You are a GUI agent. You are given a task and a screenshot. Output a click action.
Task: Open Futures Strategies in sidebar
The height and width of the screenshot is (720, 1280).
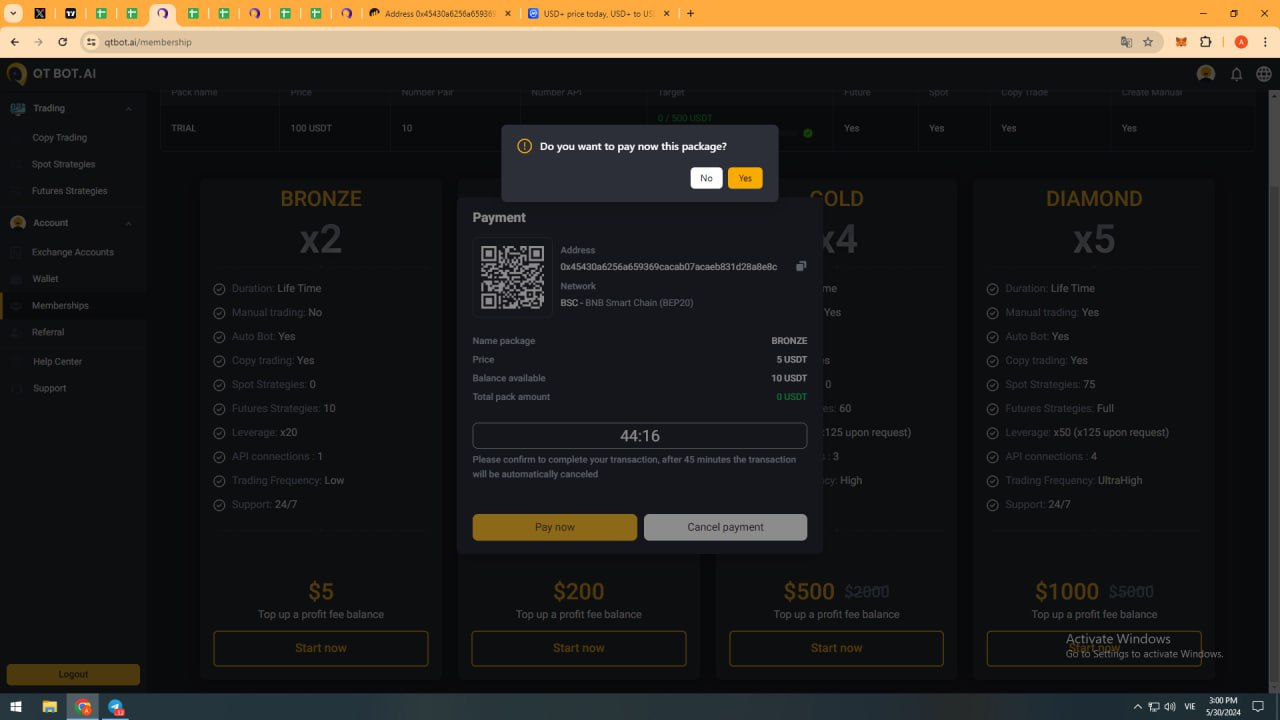(x=70, y=191)
